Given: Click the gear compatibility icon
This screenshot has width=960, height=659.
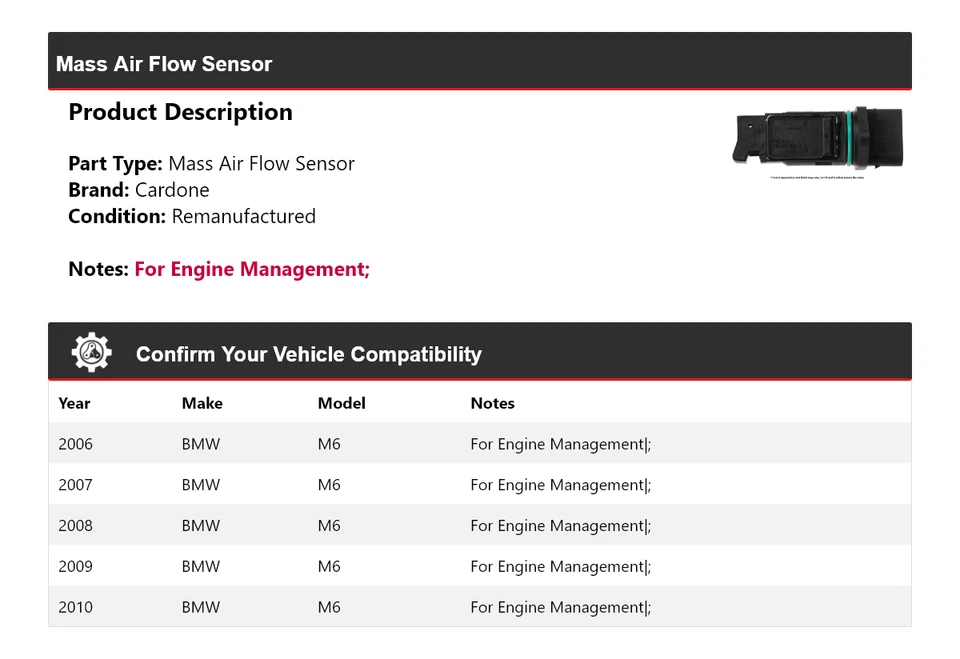Looking at the screenshot, I should click(x=91, y=353).
